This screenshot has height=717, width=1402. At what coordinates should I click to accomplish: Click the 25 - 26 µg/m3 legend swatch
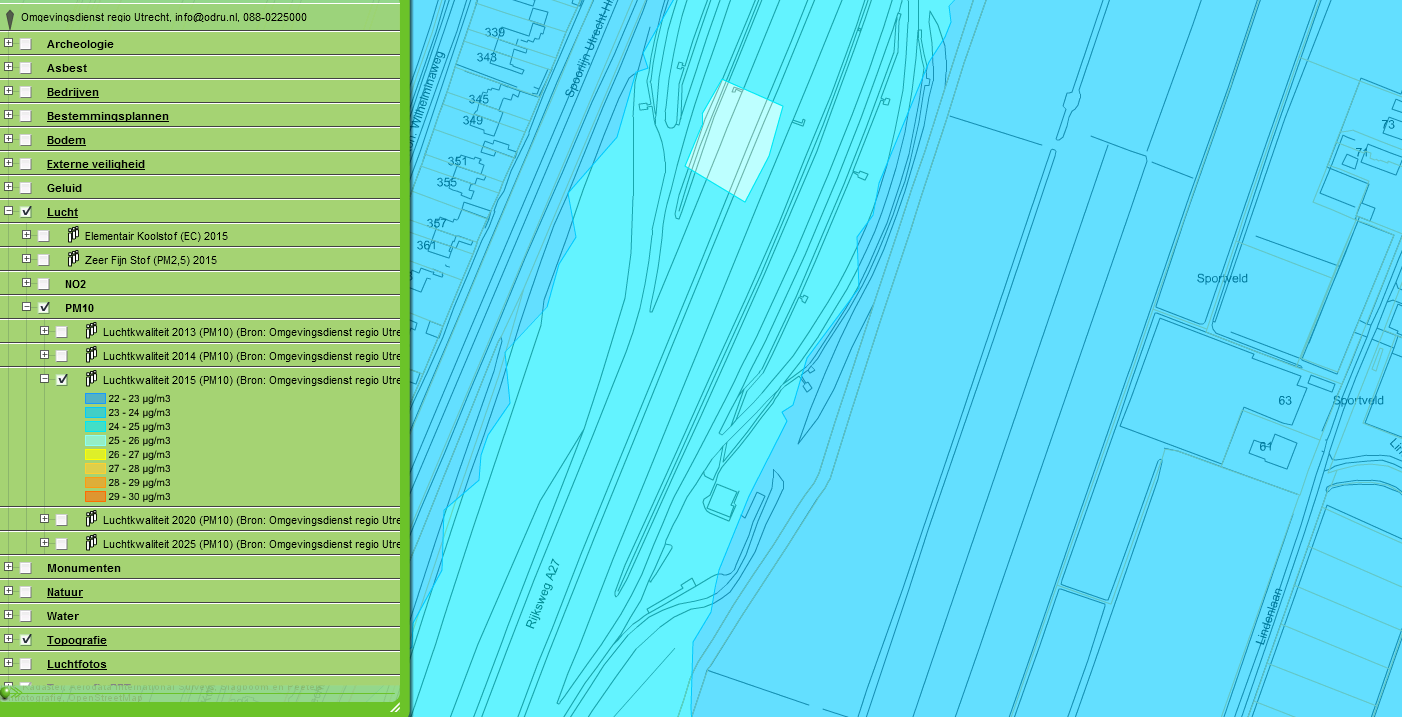click(95, 441)
